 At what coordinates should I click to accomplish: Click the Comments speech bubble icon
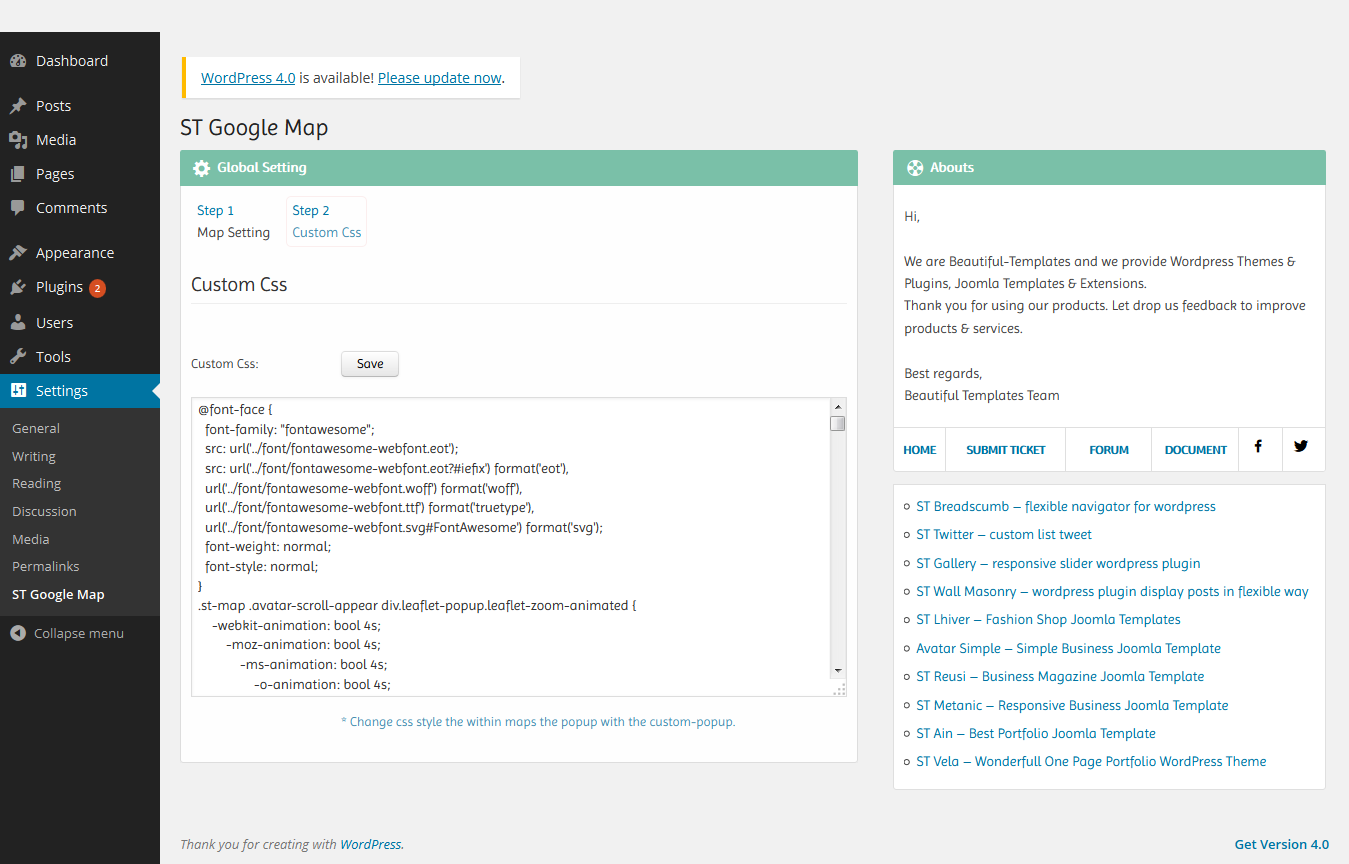(x=18, y=208)
